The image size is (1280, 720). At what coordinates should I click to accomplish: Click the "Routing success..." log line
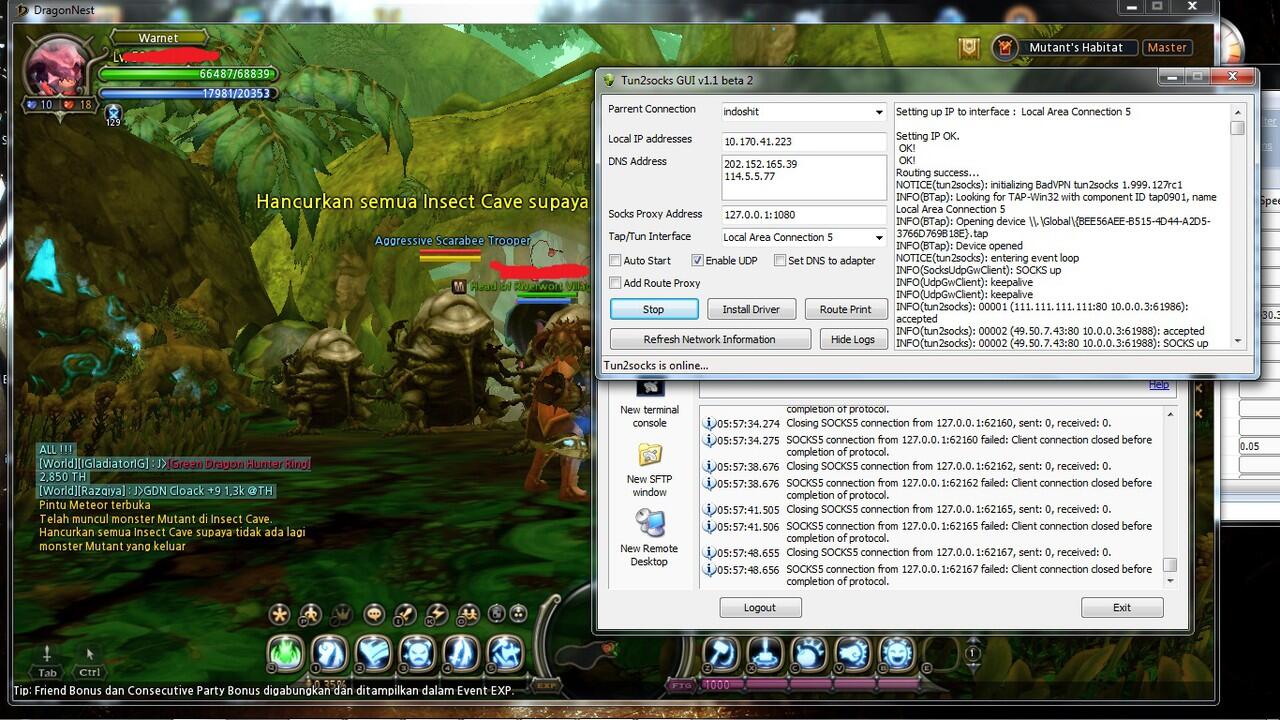[x=938, y=173]
